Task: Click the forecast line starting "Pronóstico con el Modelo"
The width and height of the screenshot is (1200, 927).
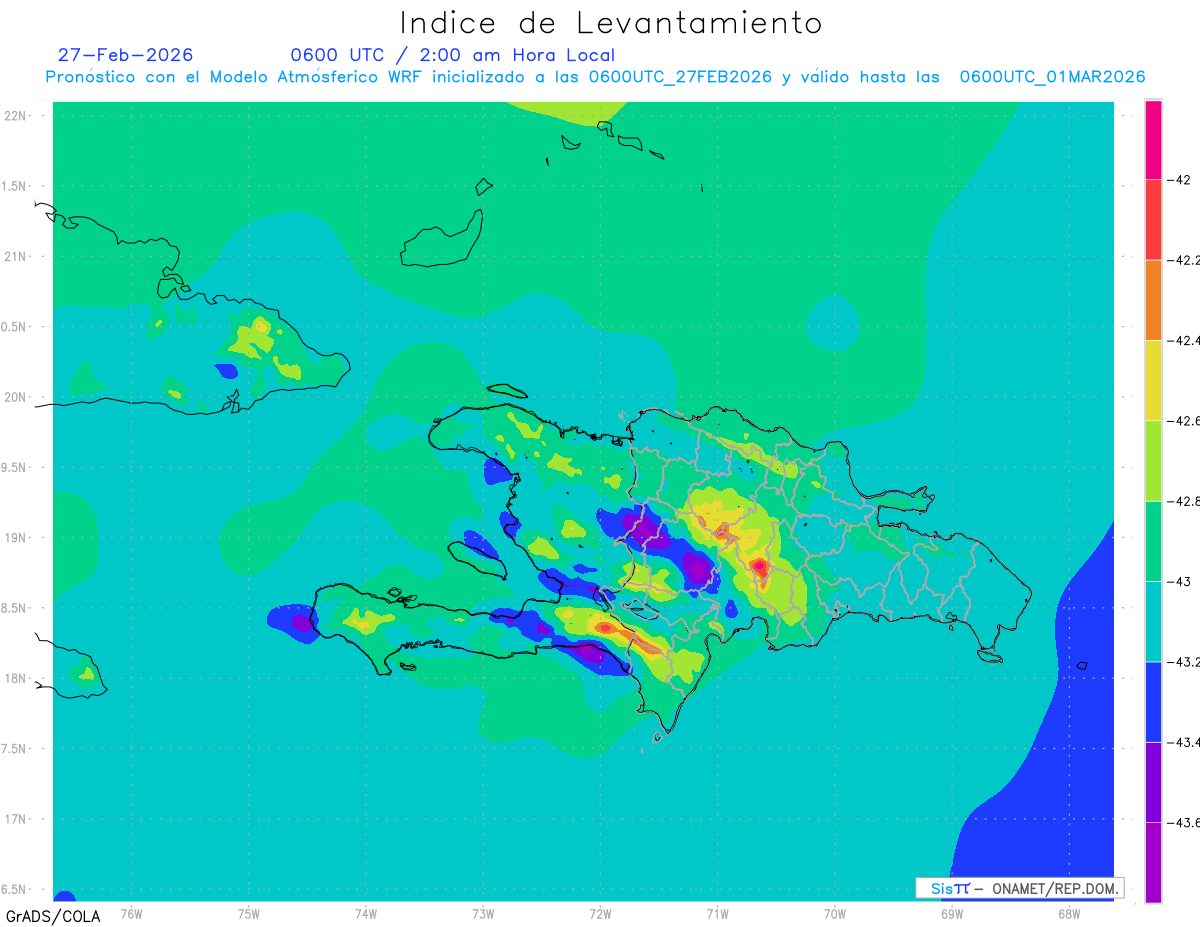Action: click(595, 77)
